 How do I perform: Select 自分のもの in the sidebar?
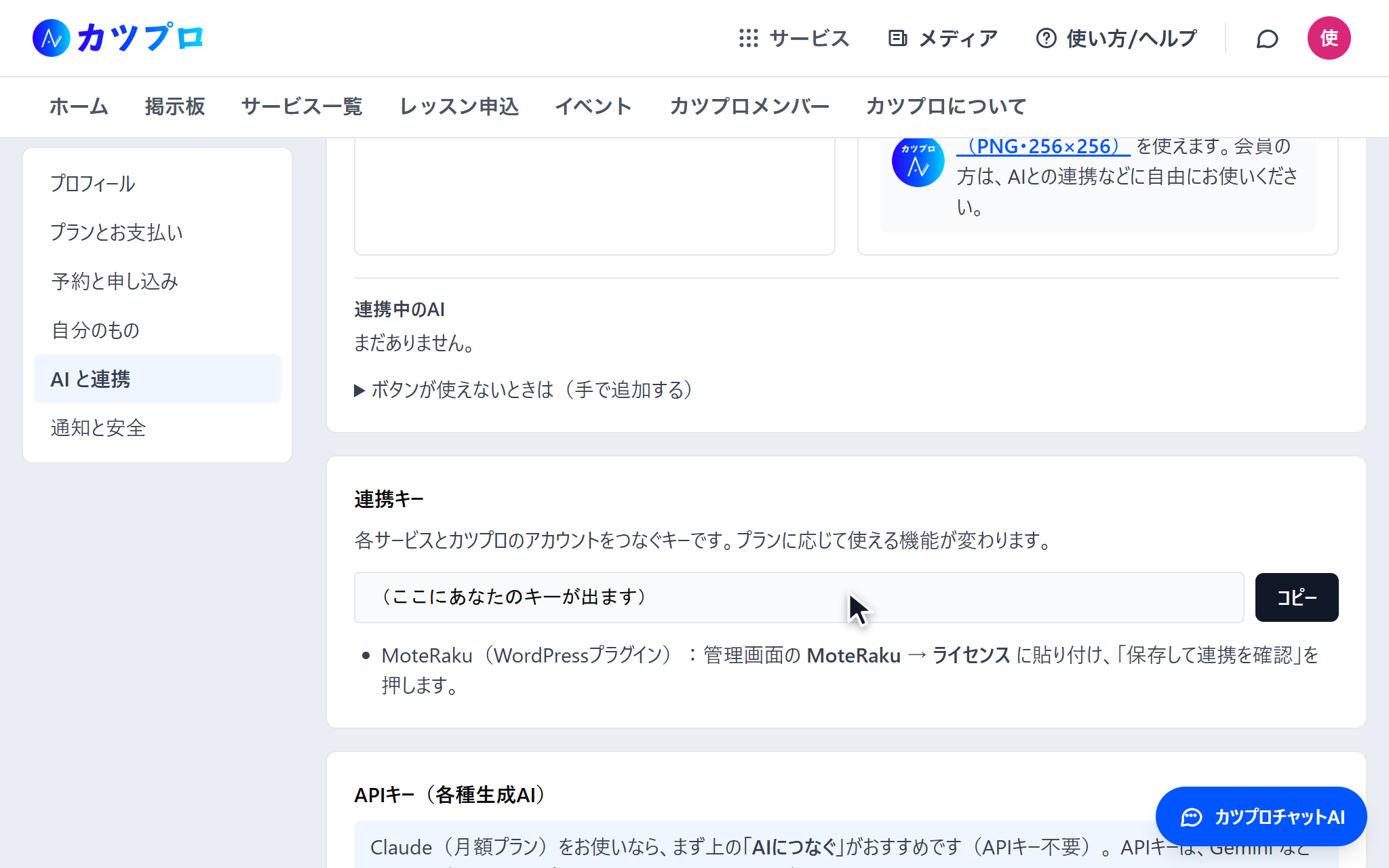click(x=157, y=330)
